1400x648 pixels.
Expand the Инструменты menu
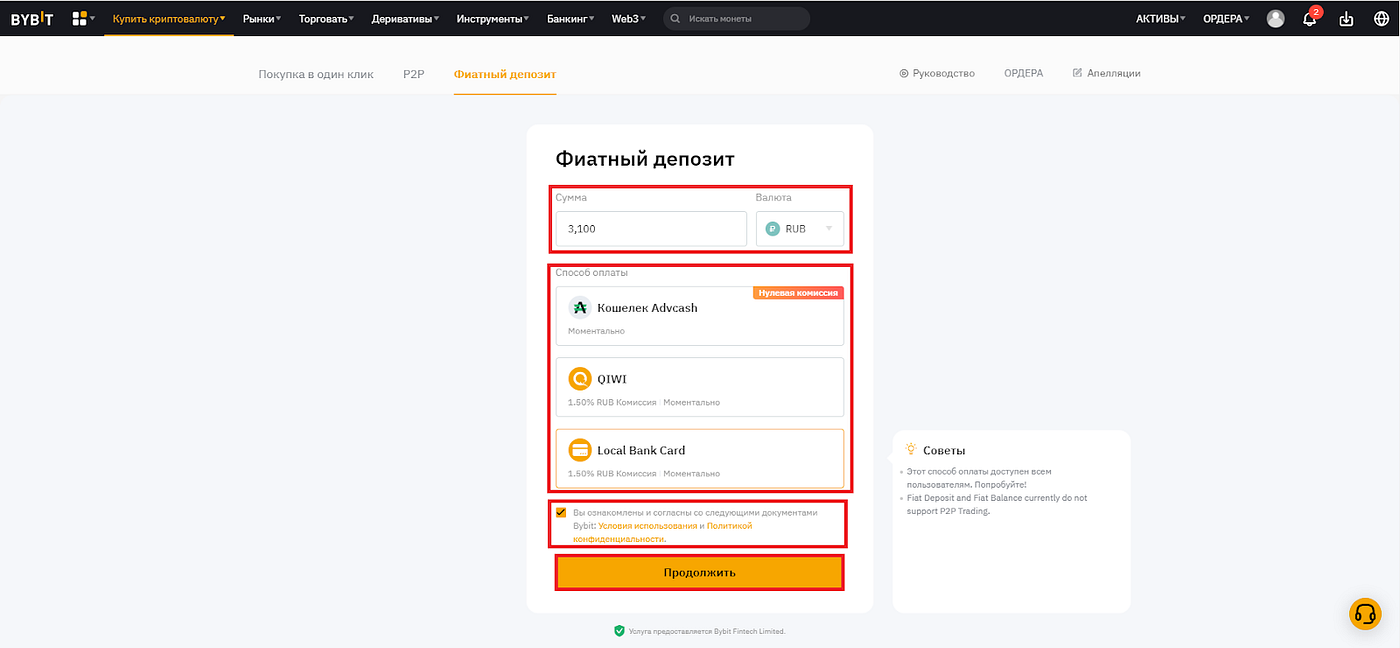point(493,18)
